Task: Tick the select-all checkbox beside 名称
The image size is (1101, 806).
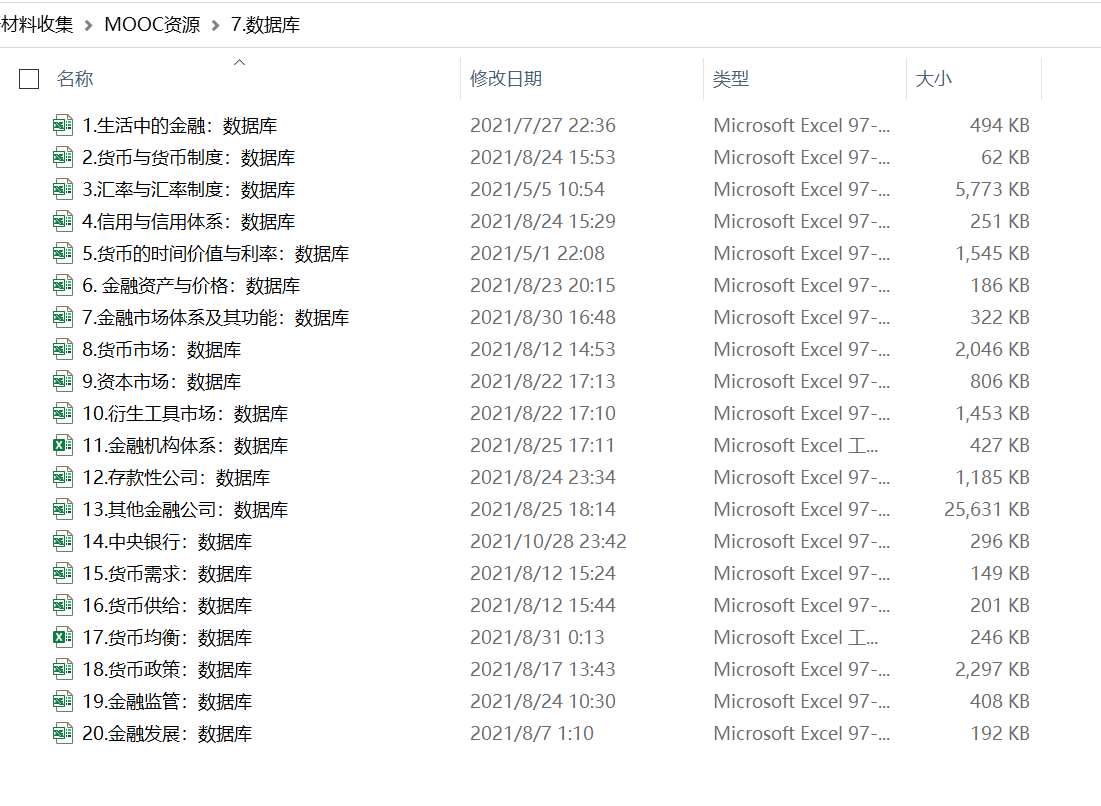Action: pos(29,79)
